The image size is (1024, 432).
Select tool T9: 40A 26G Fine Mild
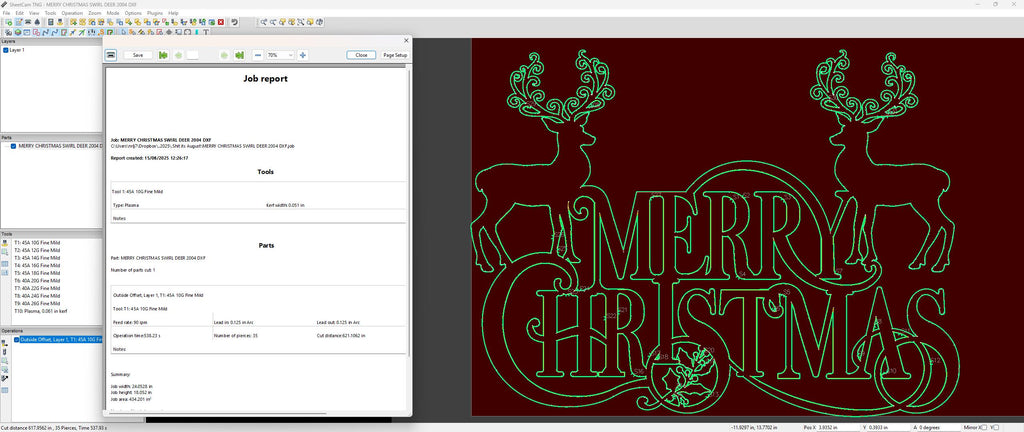37,303
